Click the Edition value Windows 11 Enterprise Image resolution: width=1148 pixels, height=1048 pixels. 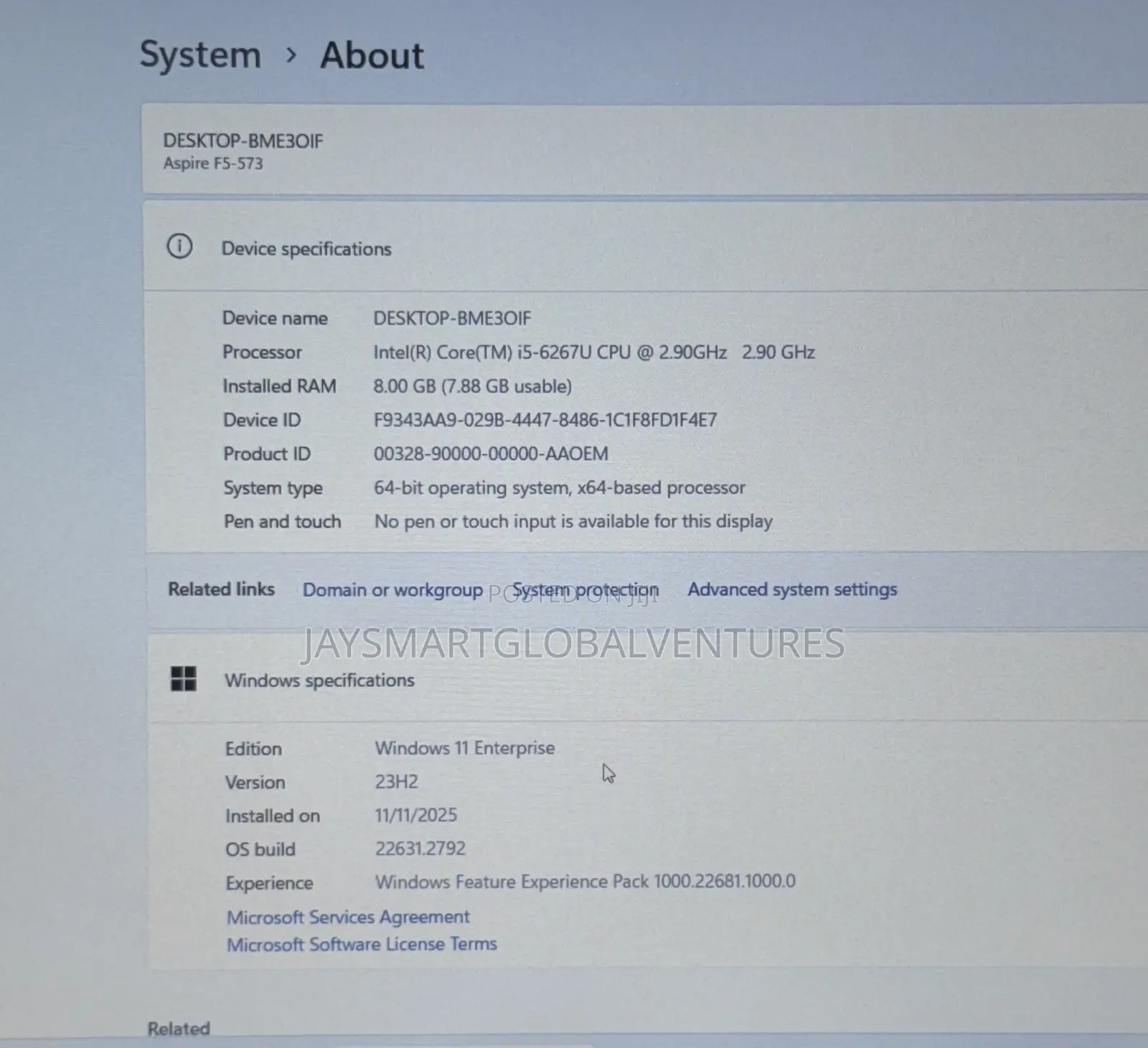(x=465, y=748)
